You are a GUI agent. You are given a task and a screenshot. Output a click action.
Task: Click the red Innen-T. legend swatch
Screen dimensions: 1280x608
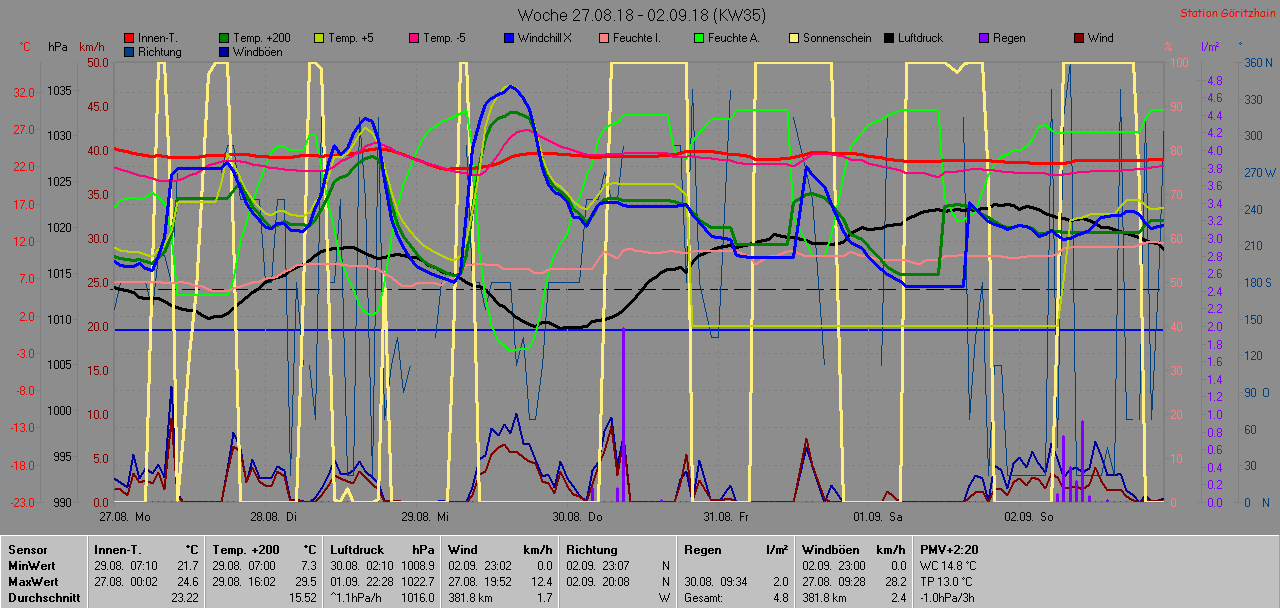click(x=129, y=38)
